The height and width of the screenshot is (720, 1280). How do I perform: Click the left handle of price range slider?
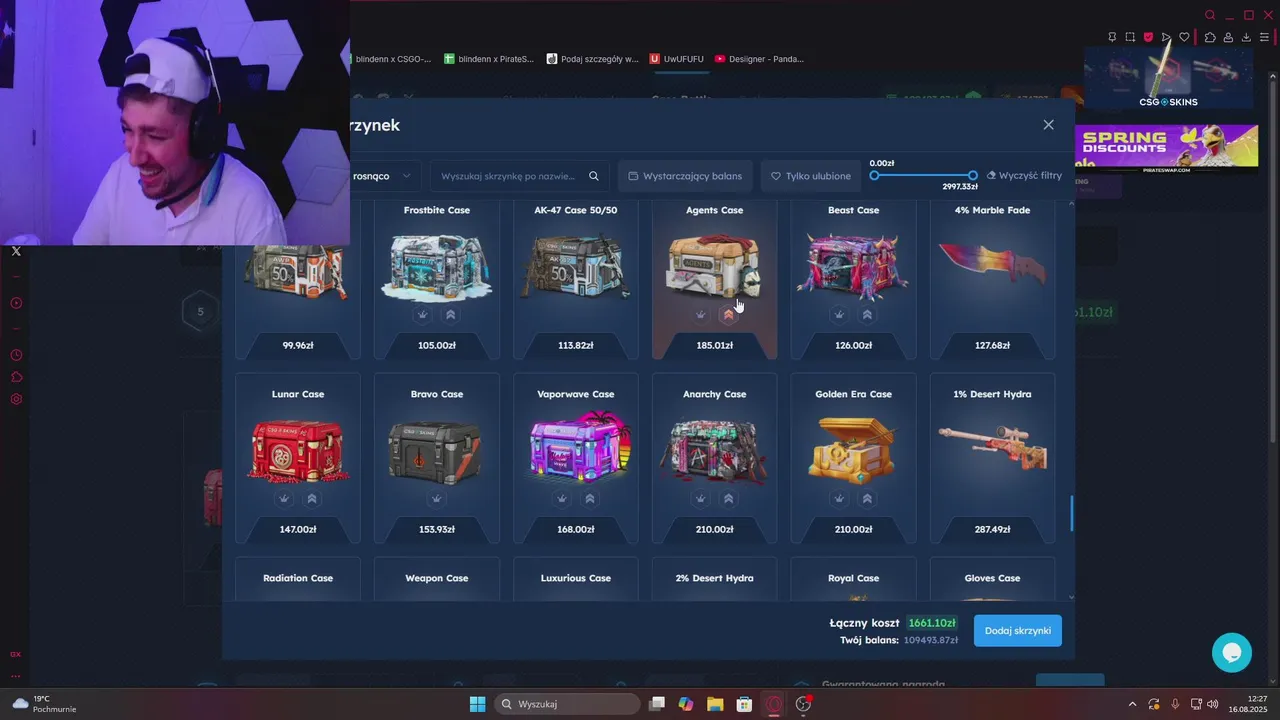coord(874,176)
